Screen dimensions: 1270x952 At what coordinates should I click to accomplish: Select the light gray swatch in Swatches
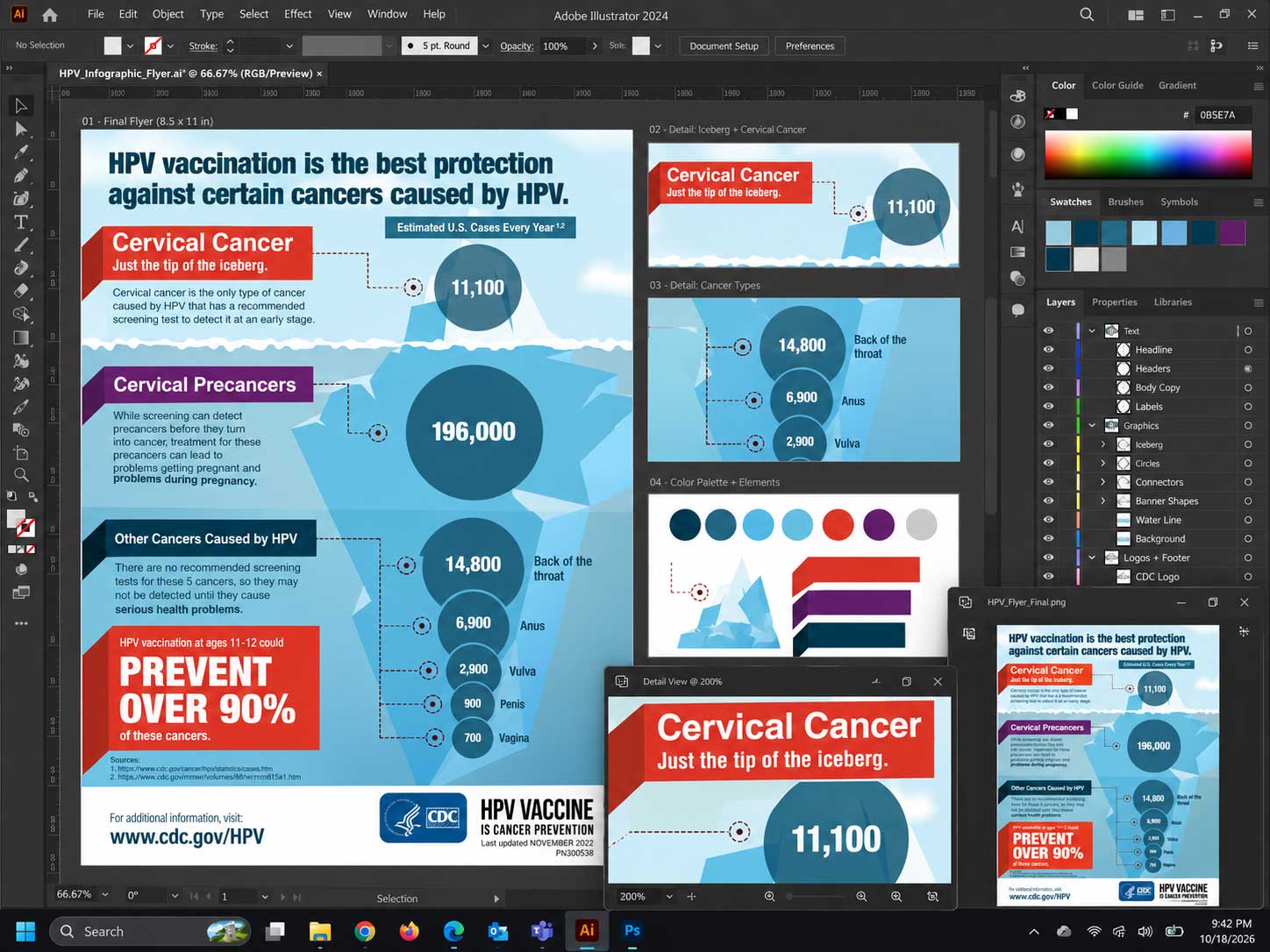tap(1086, 259)
